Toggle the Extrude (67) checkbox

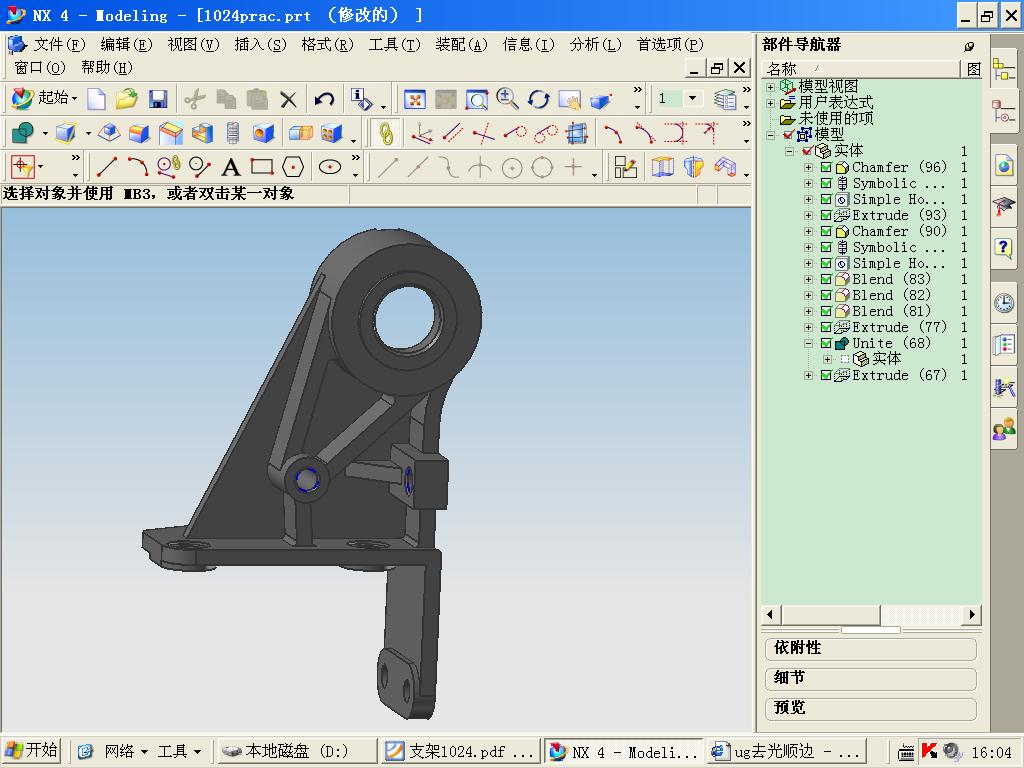(826, 375)
